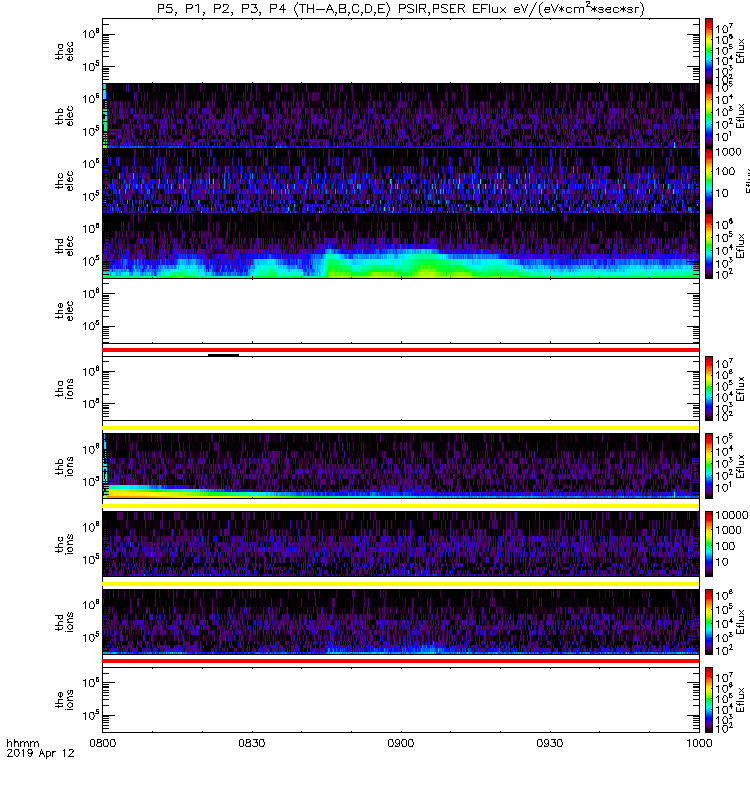The image size is (750, 800).
Task: Click the 0900 time axis label
Action: 401,743
